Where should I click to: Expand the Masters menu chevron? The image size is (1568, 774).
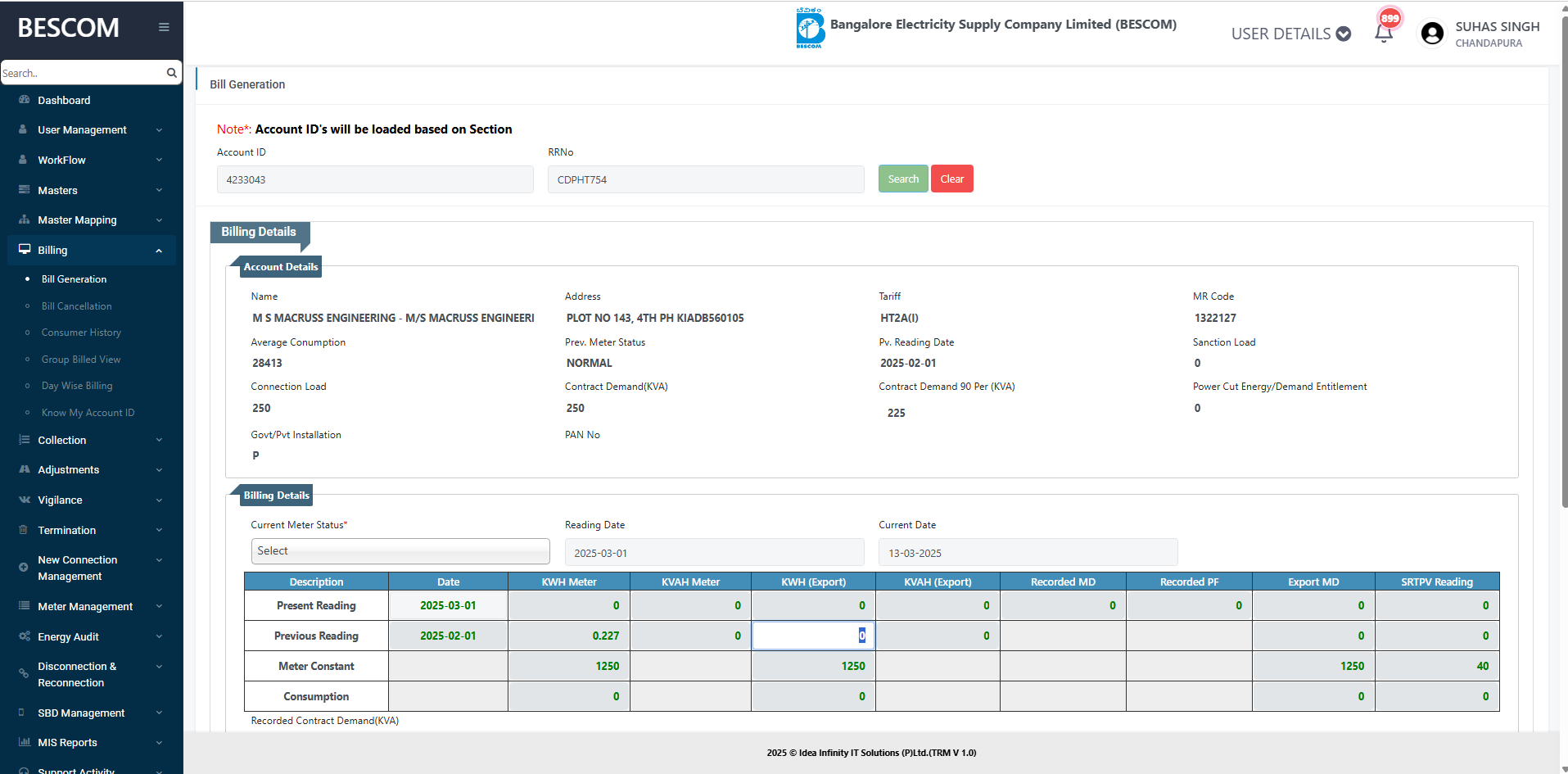pos(159,190)
